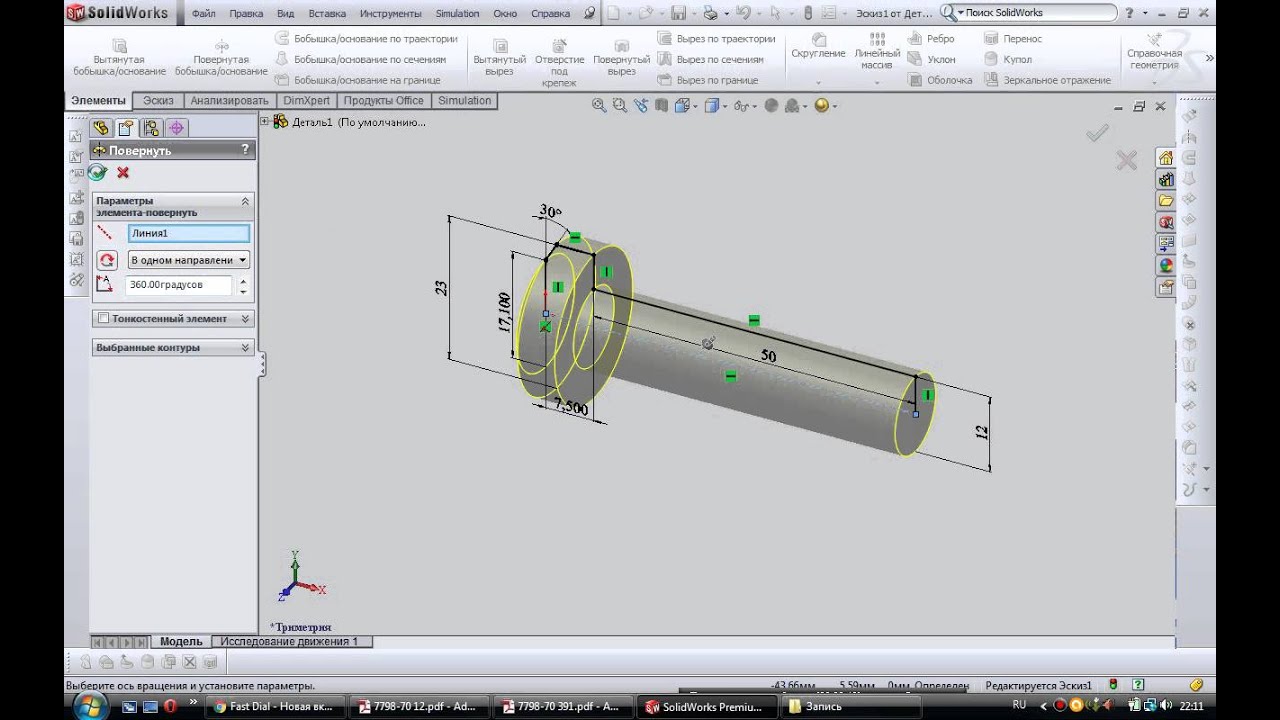Open the Инструменты menu
The height and width of the screenshot is (720, 1280).
click(392, 14)
